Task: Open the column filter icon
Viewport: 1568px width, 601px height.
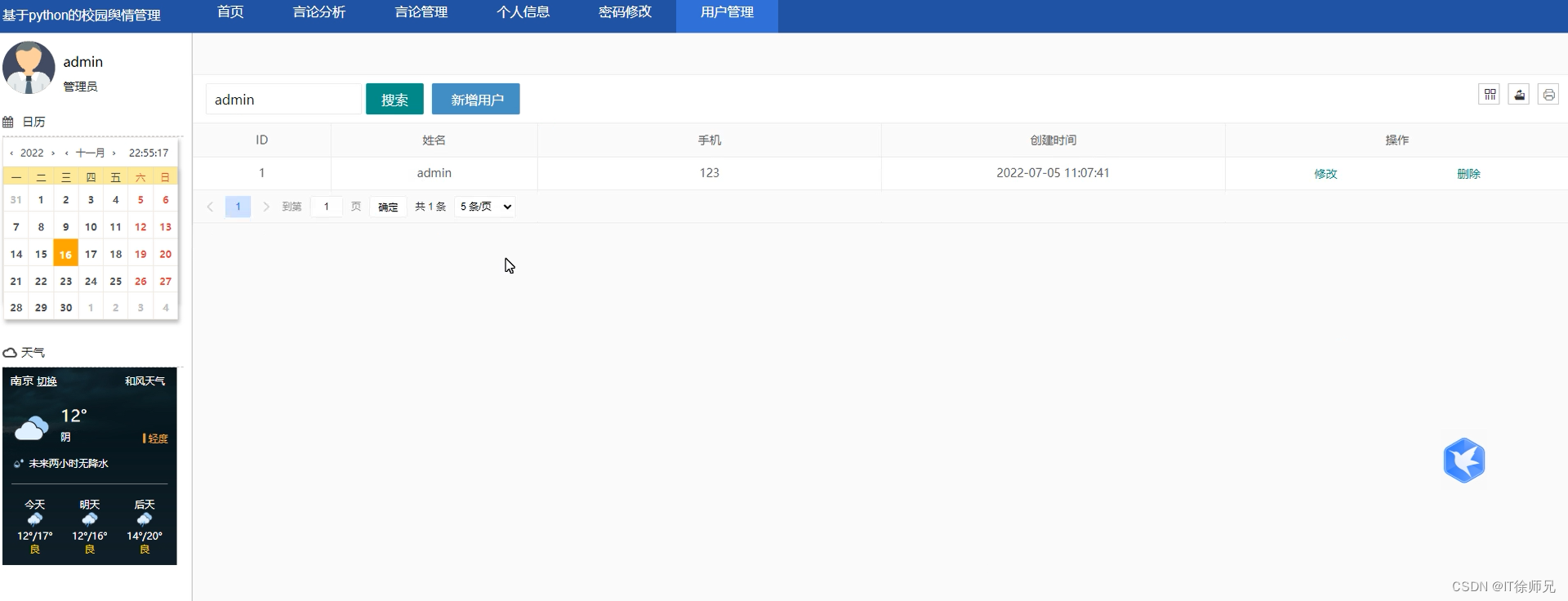Action: tap(1490, 95)
